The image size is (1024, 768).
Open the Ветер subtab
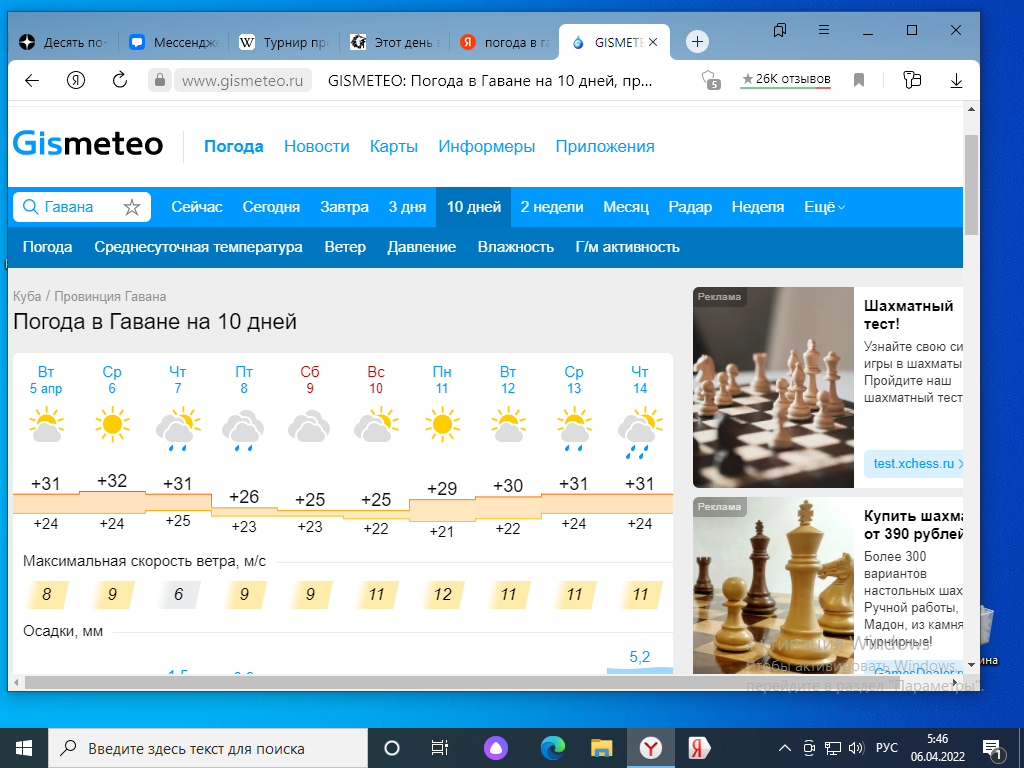click(345, 247)
